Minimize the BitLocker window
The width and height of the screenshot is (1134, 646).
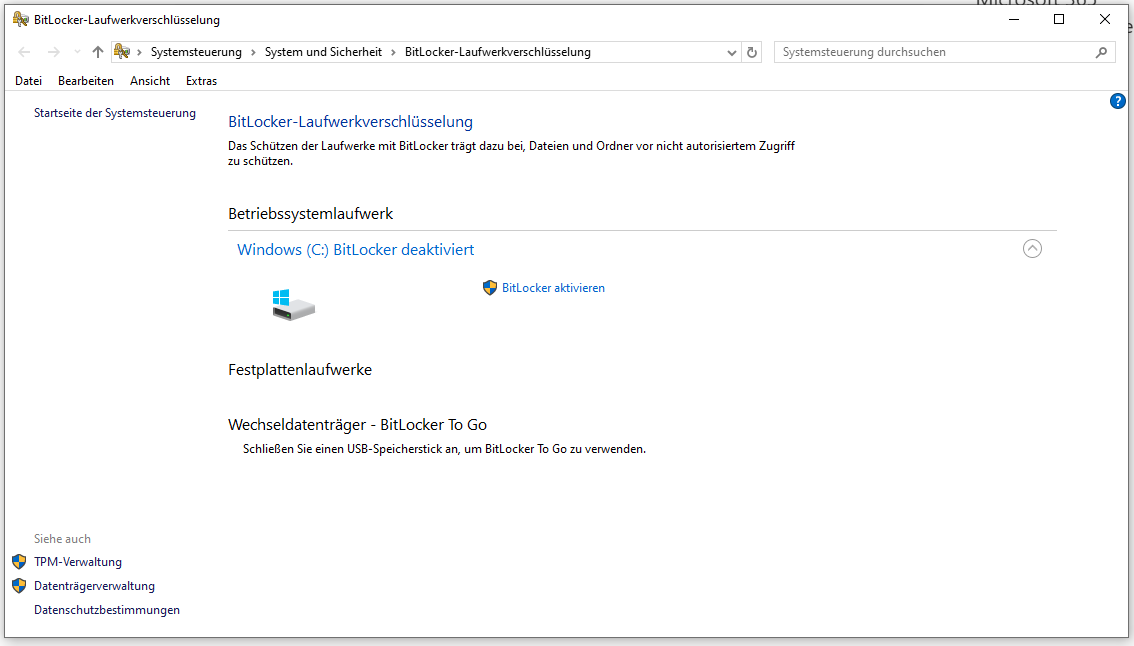pos(1014,20)
